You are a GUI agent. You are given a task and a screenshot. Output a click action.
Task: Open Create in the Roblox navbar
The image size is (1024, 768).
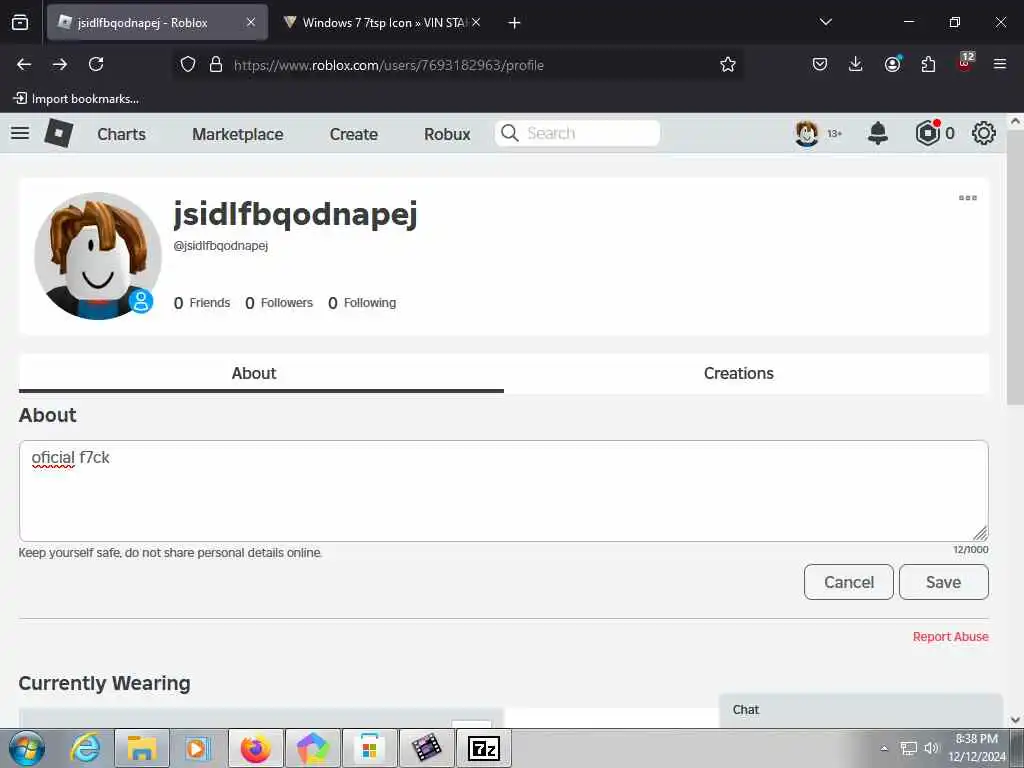(353, 134)
